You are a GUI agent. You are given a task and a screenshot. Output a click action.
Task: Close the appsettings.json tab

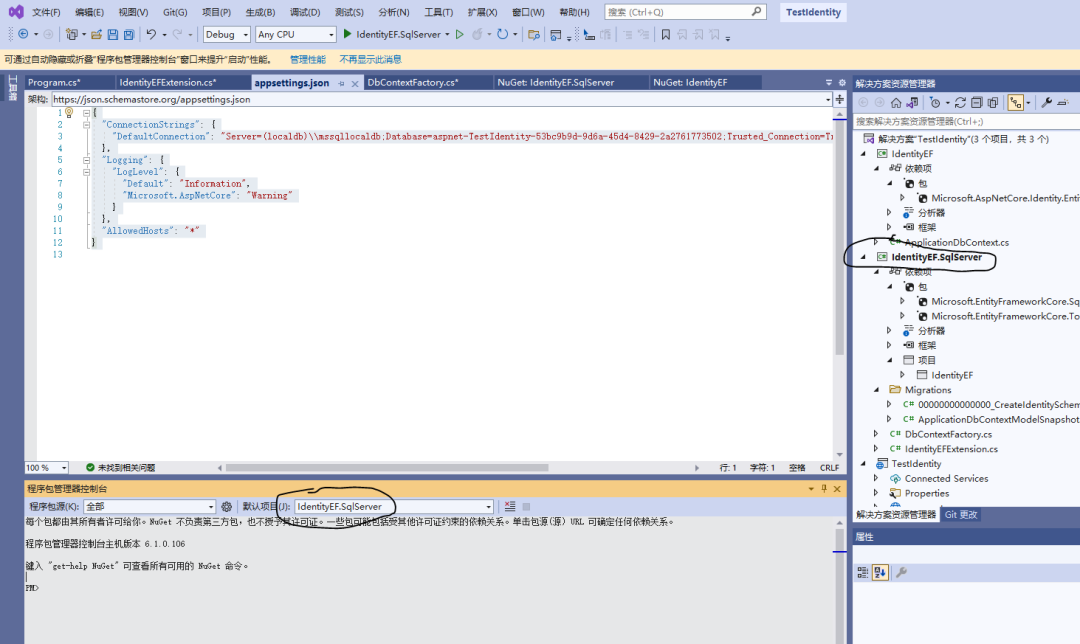point(355,83)
